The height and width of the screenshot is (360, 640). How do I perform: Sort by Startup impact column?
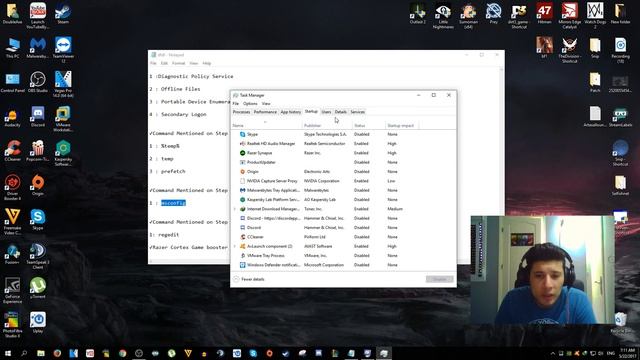click(x=402, y=124)
